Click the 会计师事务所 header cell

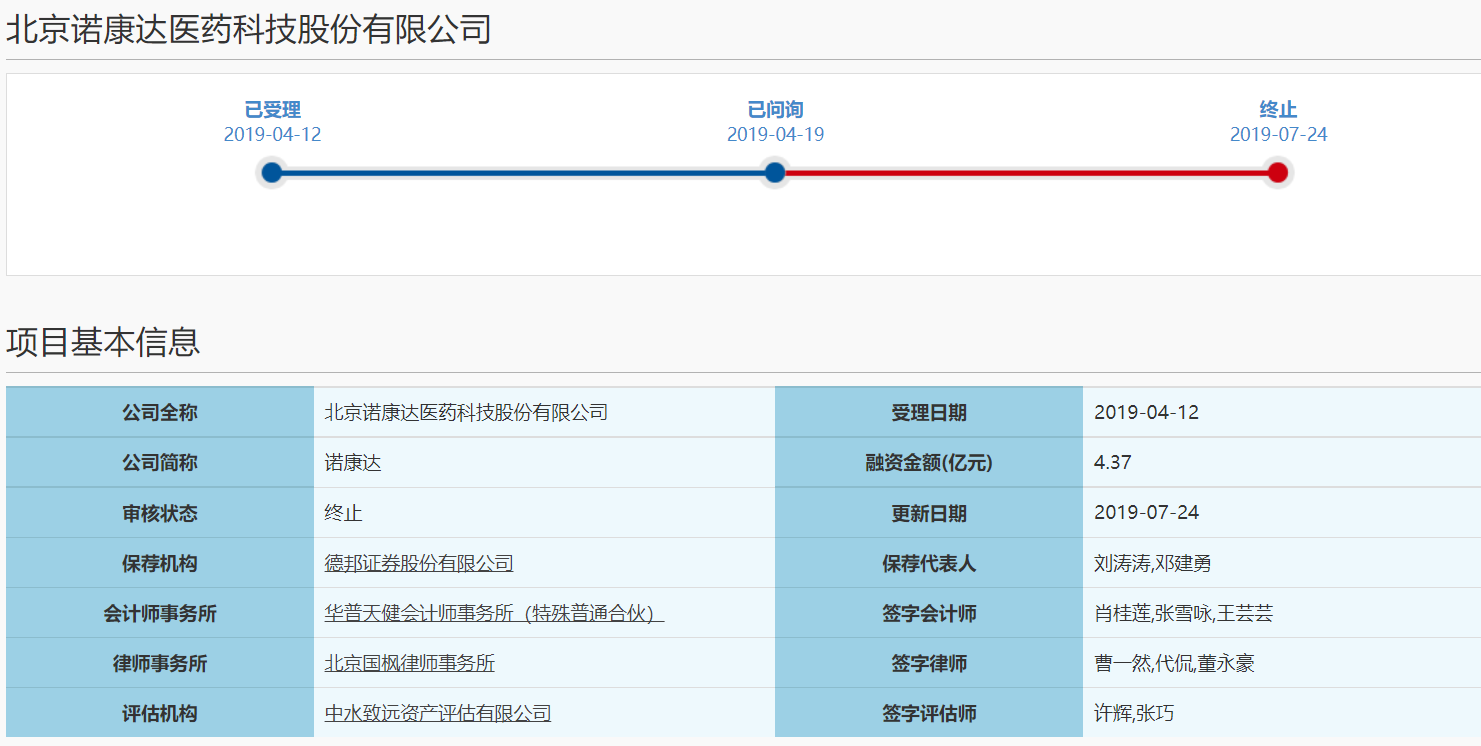pyautogui.click(x=160, y=613)
